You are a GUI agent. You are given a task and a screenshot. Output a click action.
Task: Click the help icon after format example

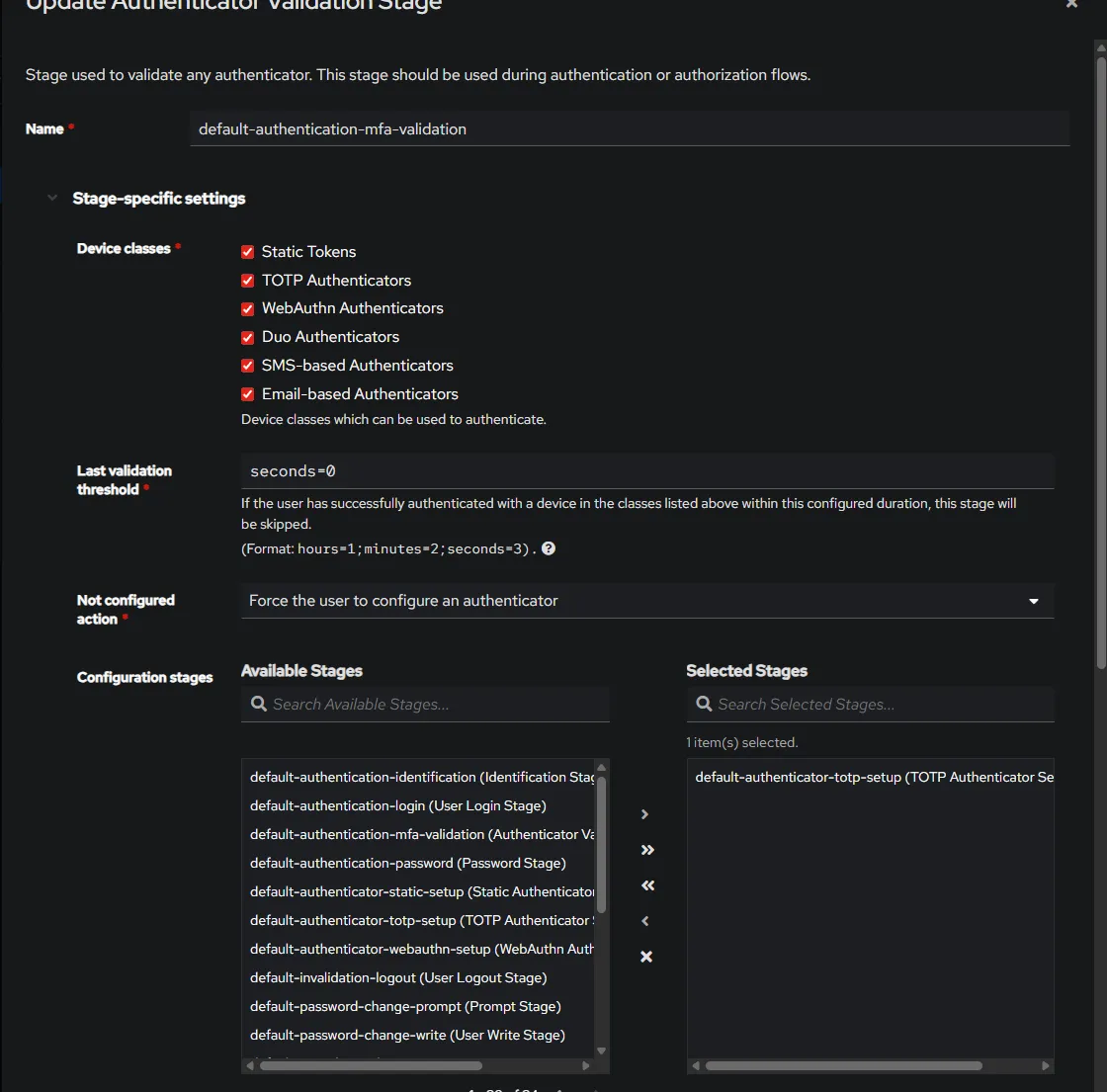click(x=549, y=548)
